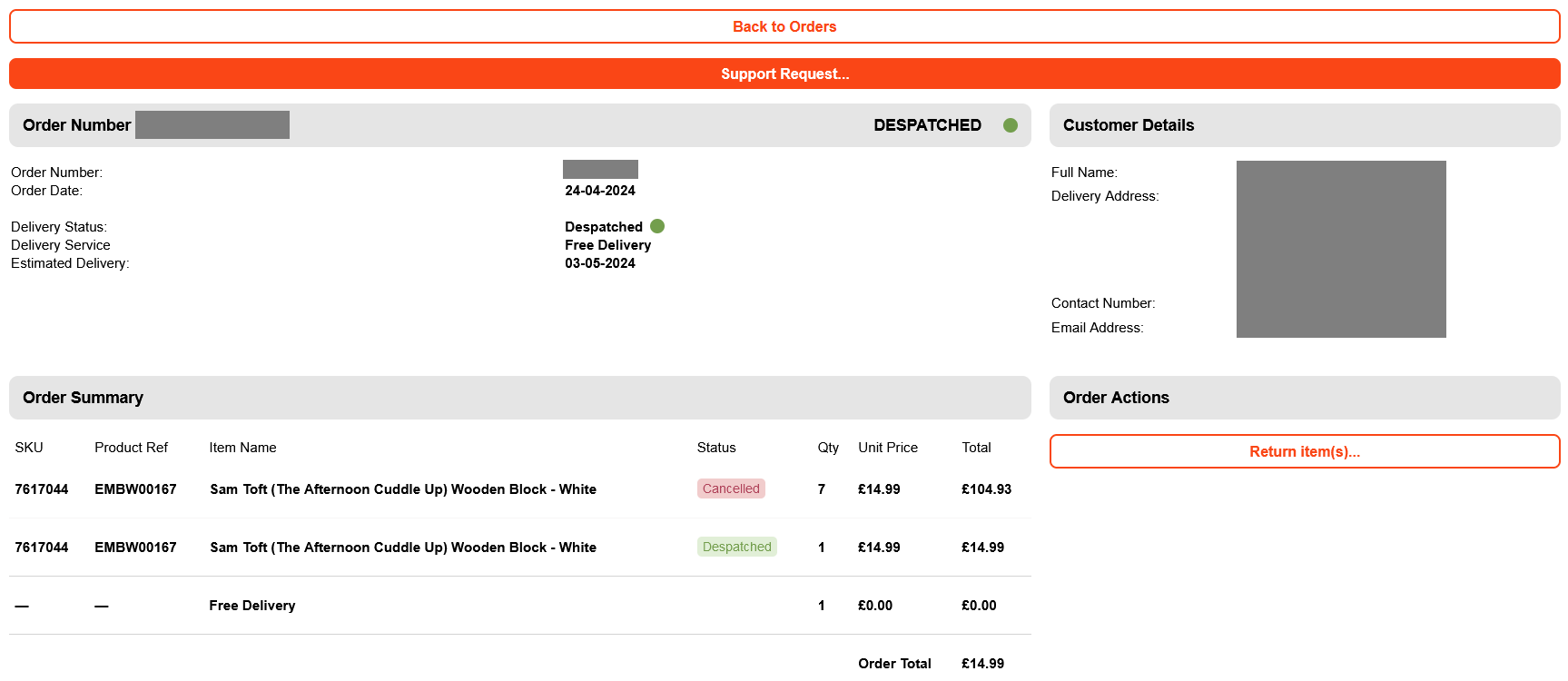Click green status dot beside DESPATCHED header
Viewport: 1568px width, 681px height.
[x=1010, y=125]
